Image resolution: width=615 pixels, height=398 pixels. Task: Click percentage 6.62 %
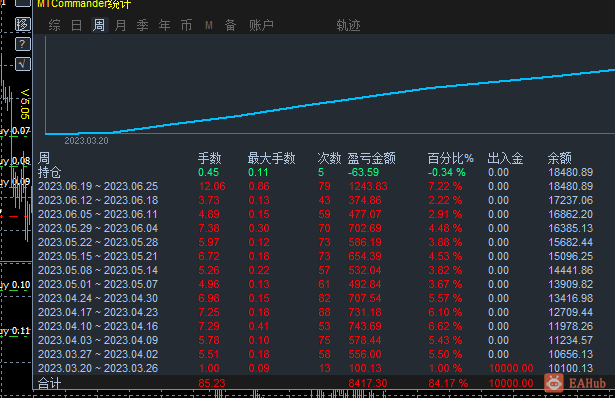point(445,326)
